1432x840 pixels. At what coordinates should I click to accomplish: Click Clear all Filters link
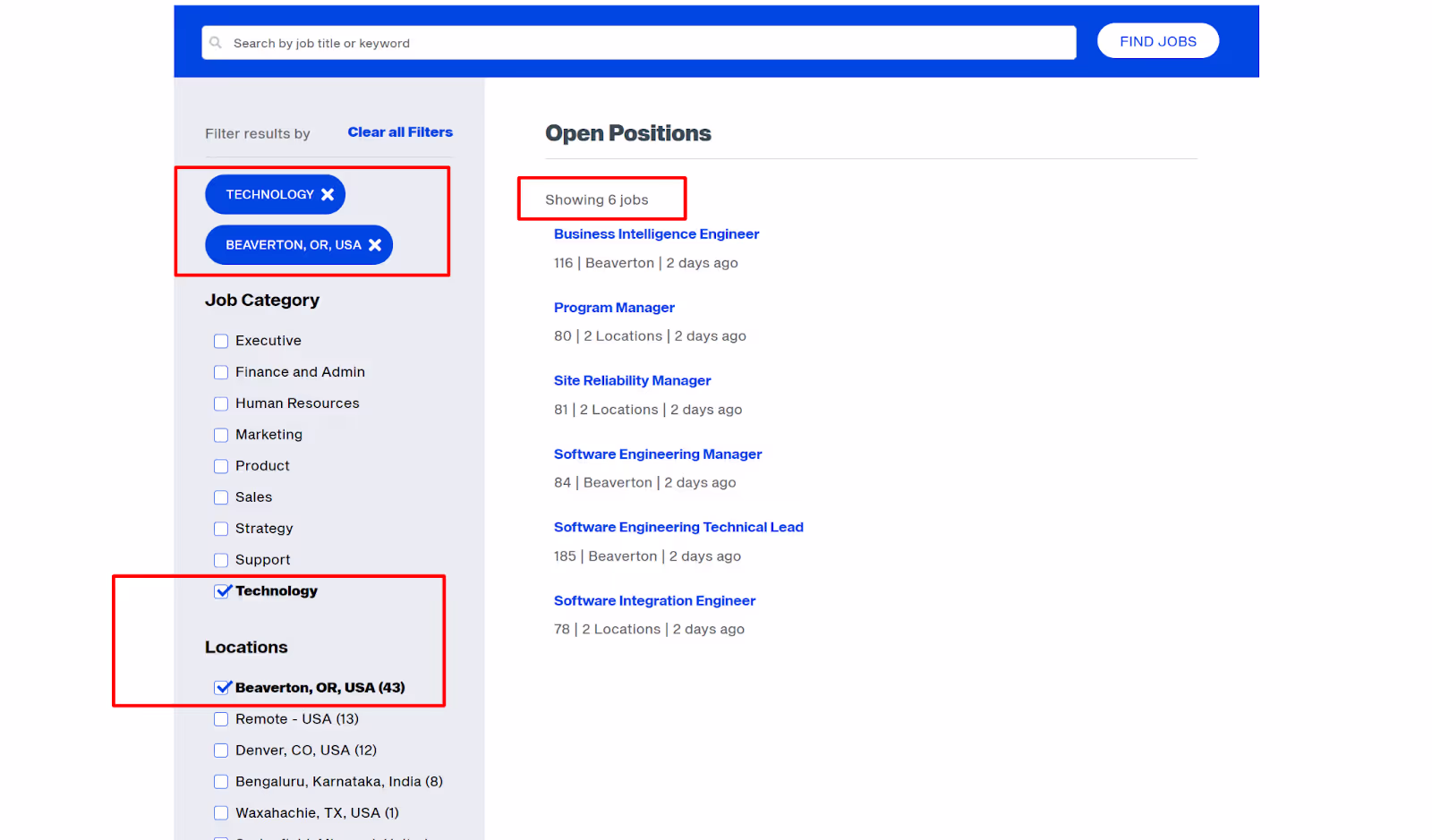400,132
